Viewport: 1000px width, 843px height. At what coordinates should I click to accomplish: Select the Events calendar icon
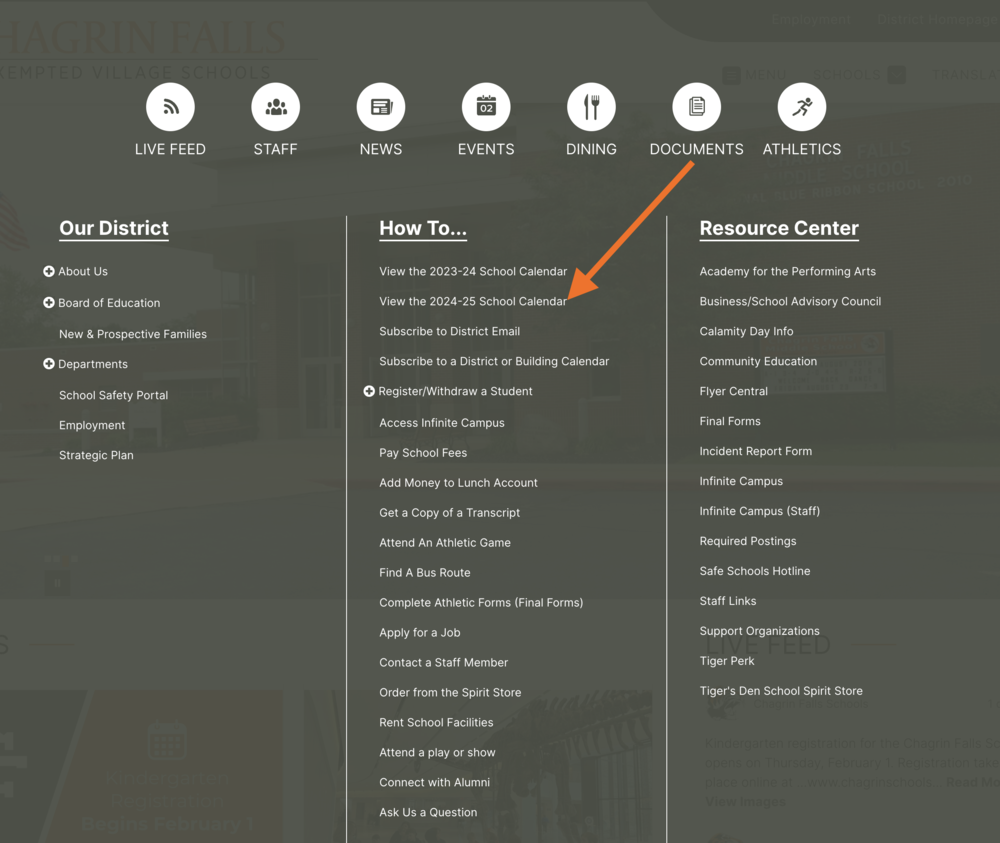[486, 107]
